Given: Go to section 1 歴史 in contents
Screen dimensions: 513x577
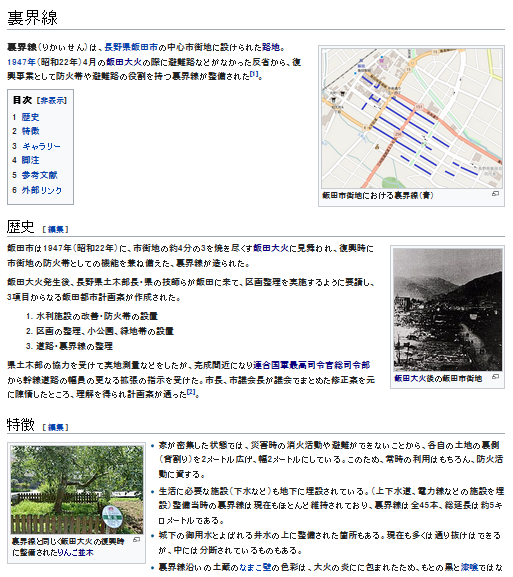Looking at the screenshot, I should tap(30, 117).
